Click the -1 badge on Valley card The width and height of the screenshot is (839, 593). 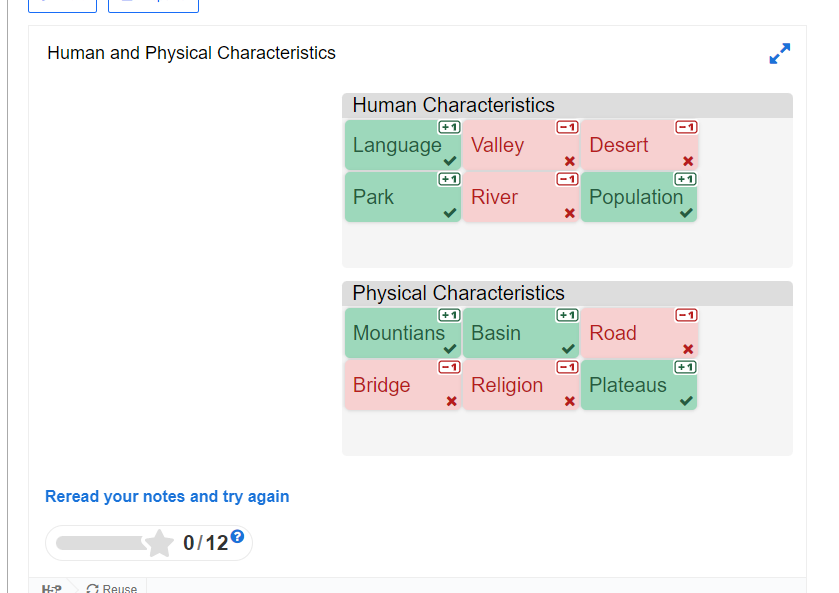point(568,127)
